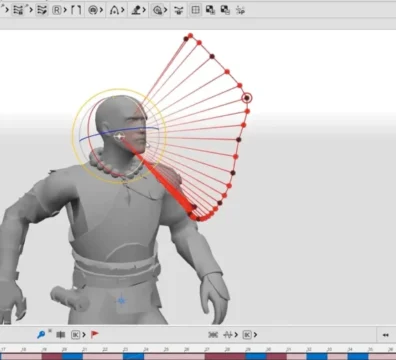Click the waveform icon above the timeline
396x360 pixels.
pyautogui.click(x=228, y=335)
